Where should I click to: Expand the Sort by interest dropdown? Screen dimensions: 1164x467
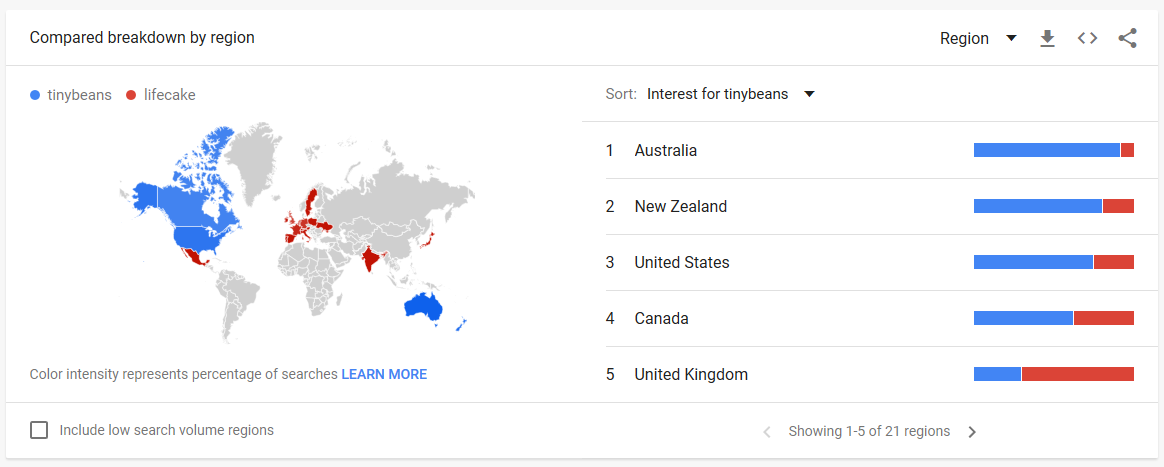pos(730,94)
